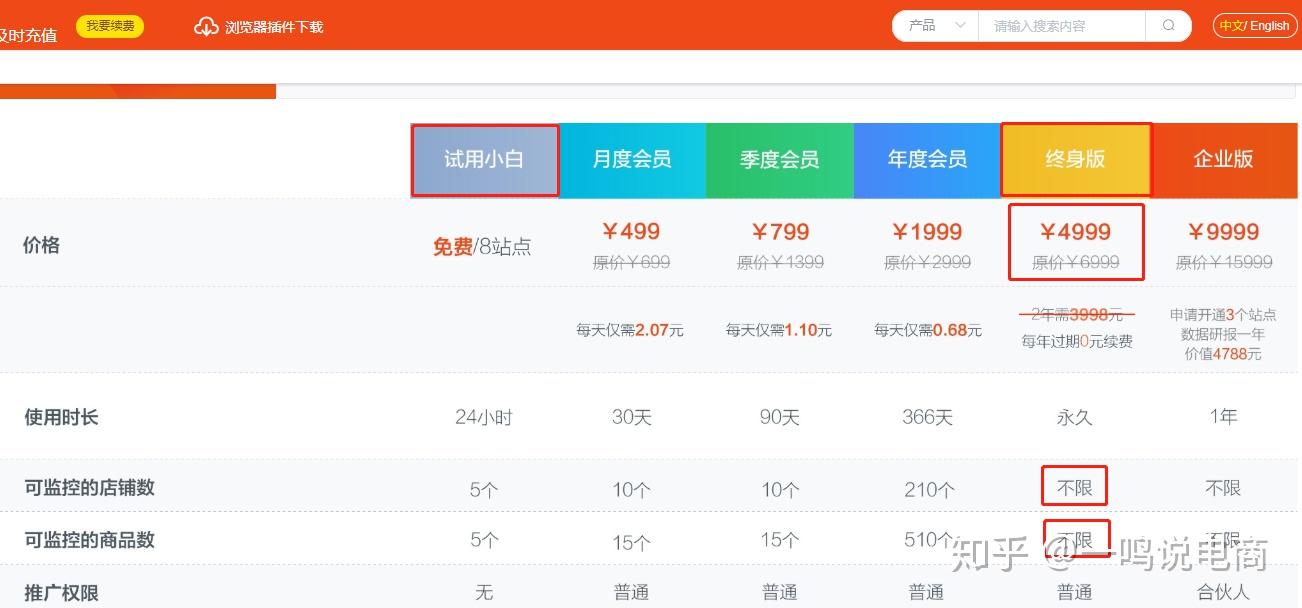
Task: Click the 使用时长 row label
Action: tap(61, 417)
